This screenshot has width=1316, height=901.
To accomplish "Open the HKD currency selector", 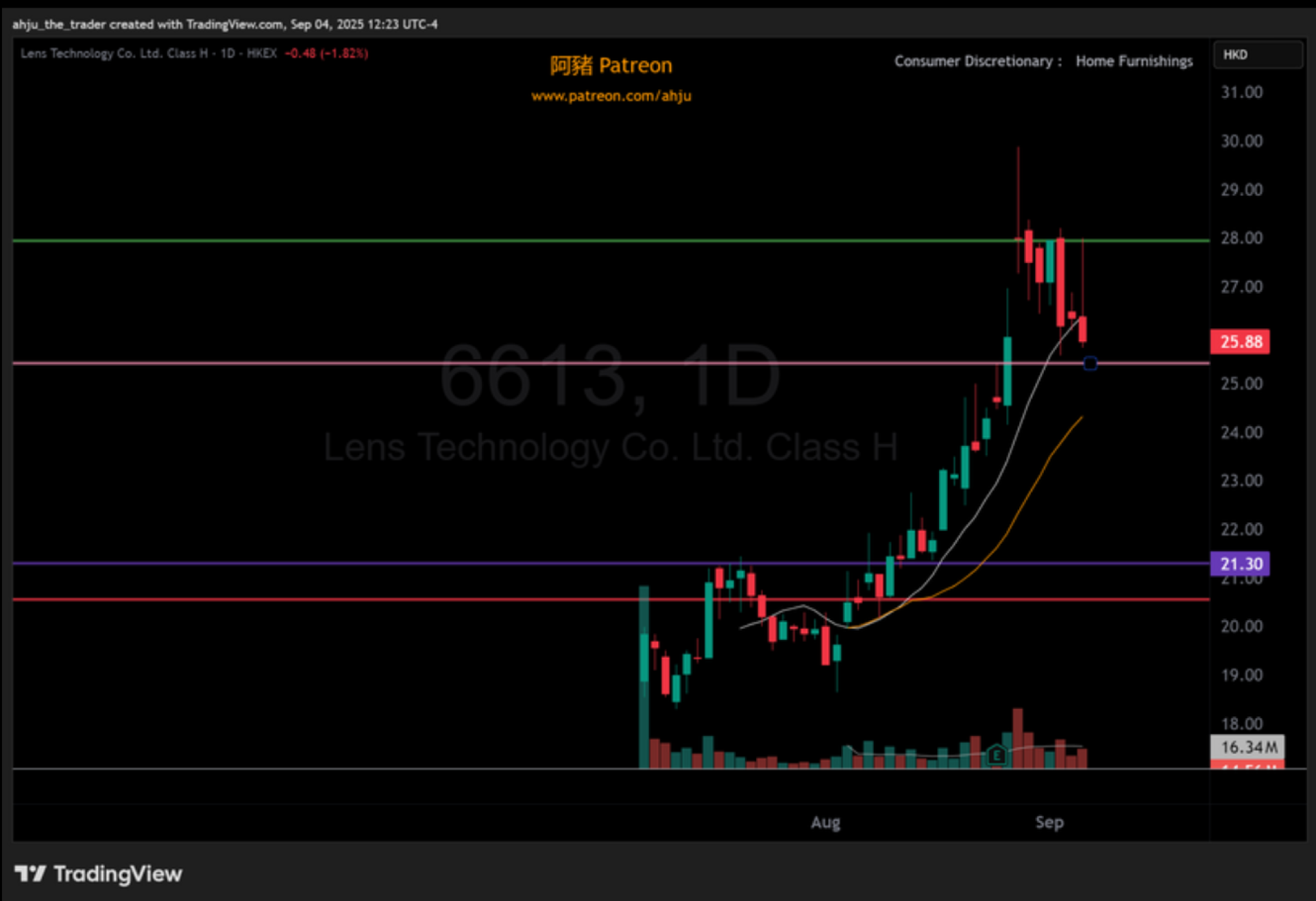I will tap(1257, 55).
